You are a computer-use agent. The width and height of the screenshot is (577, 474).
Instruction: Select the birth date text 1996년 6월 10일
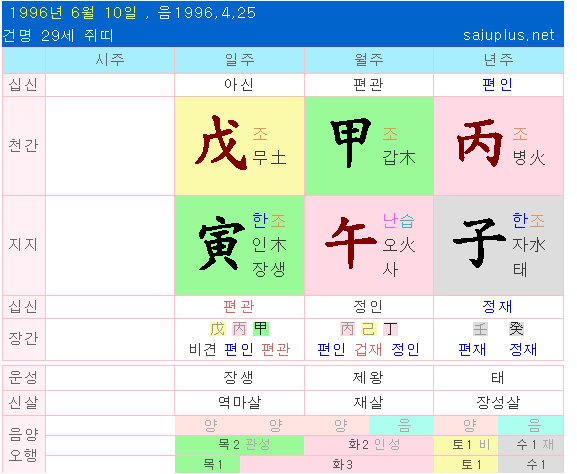(x=73, y=13)
